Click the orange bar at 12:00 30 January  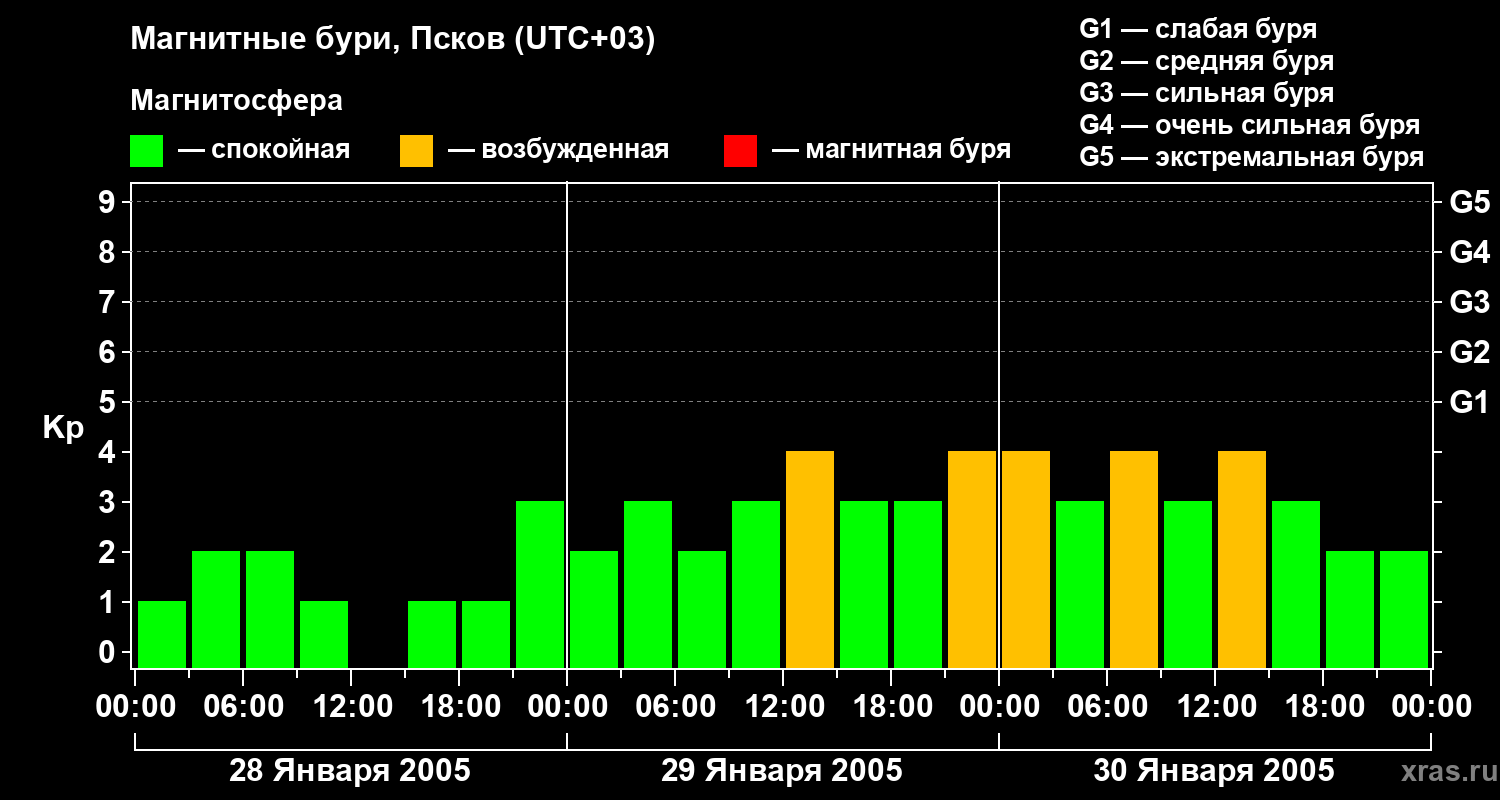[1242, 559]
